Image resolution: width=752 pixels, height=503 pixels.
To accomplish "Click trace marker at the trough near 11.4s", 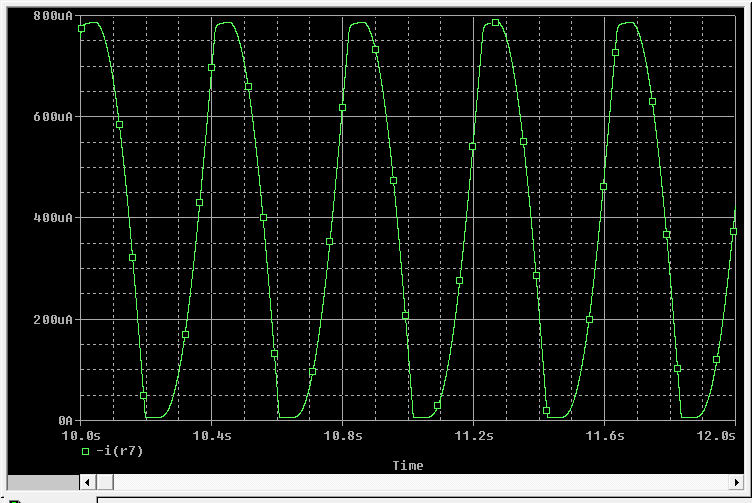I will coord(546,411).
